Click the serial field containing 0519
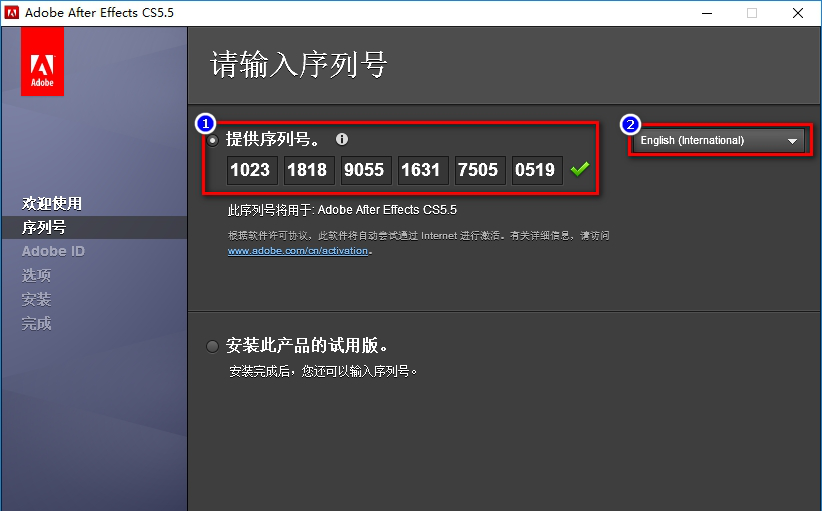The image size is (822, 531). 537,170
